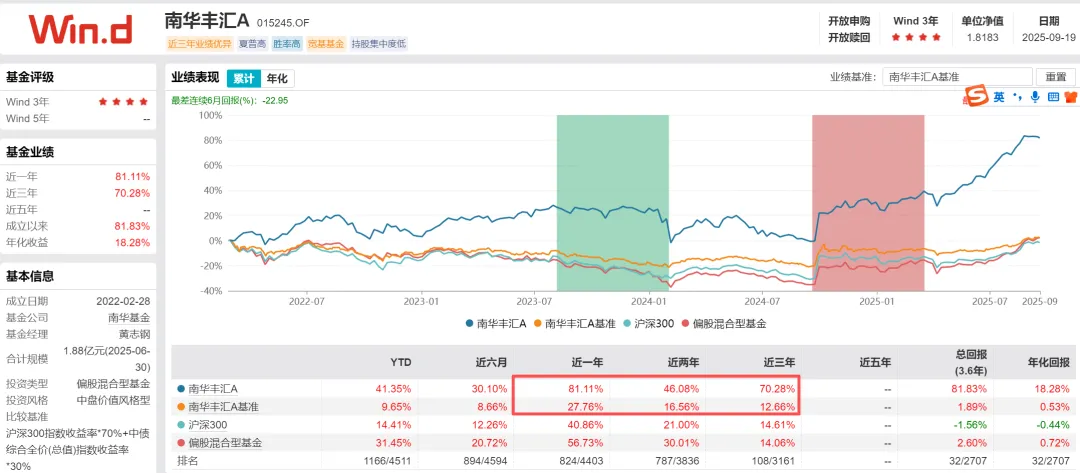This screenshot has width=1080, height=473.
Task: Click the red shaded period in chart
Action: (x=868, y=203)
